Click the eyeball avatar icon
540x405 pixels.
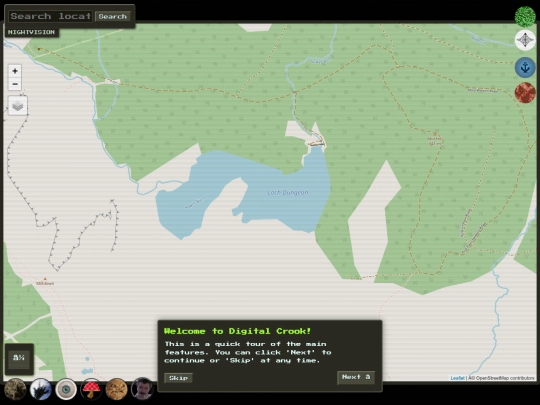(x=66, y=389)
